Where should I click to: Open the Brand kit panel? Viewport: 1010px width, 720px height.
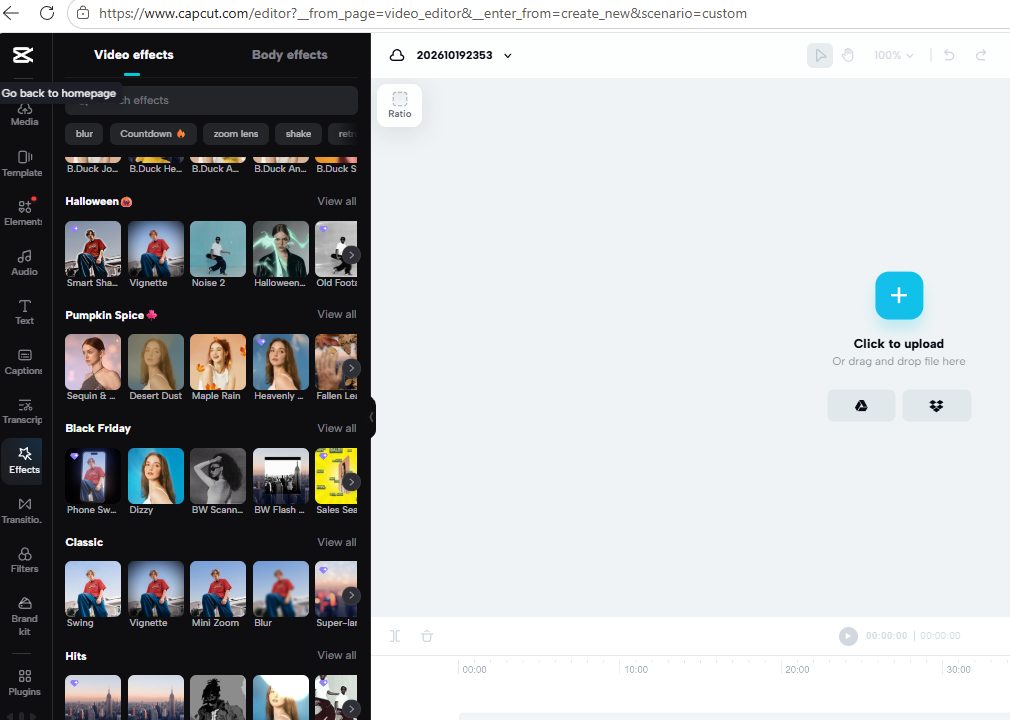(x=24, y=616)
